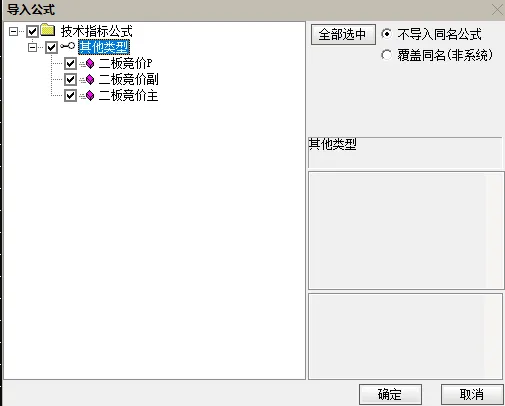Choose the 覆盖同名(非系统) radio option
This screenshot has height=406, width=505.
386,55
